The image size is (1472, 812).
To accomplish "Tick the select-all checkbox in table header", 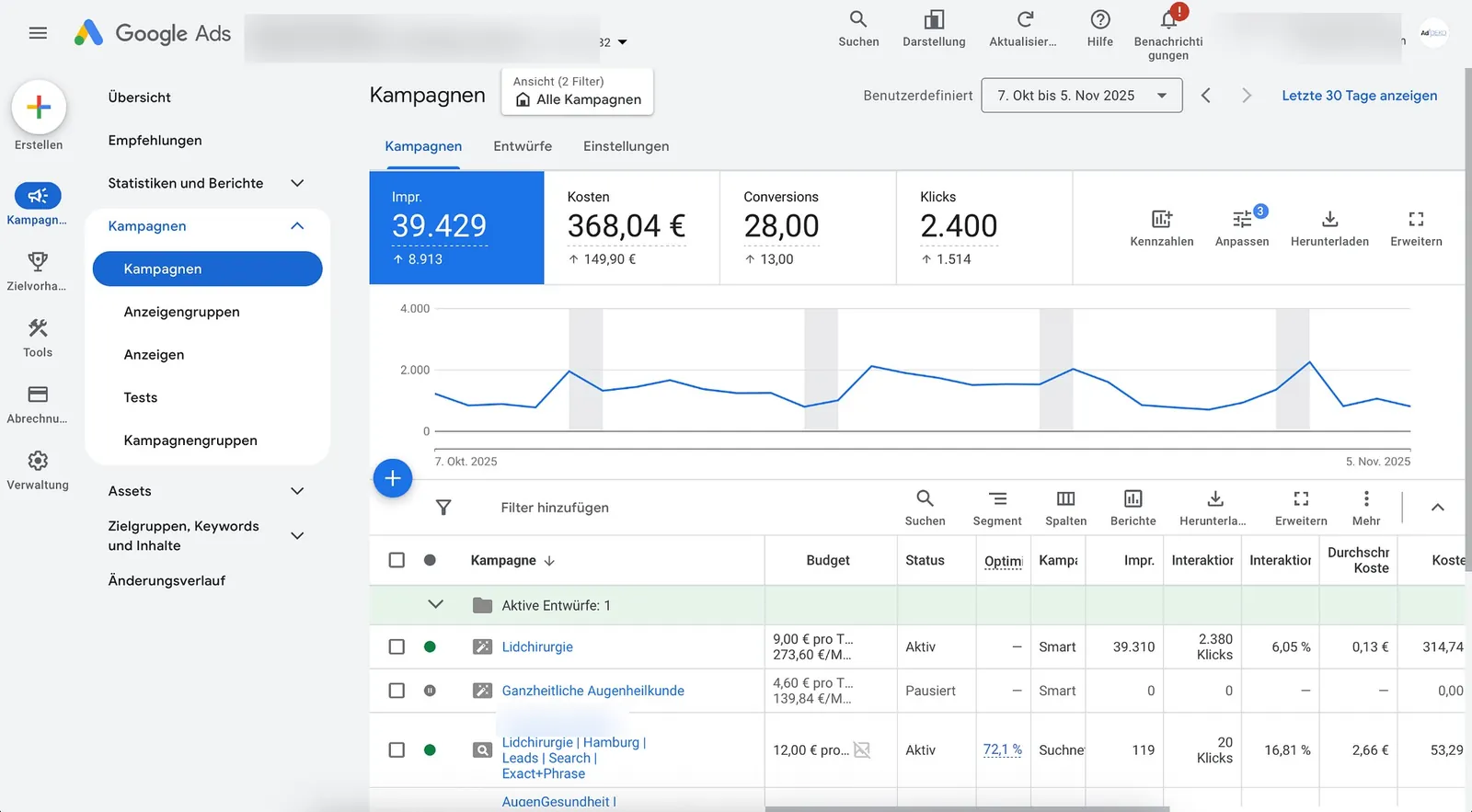I will tap(397, 560).
